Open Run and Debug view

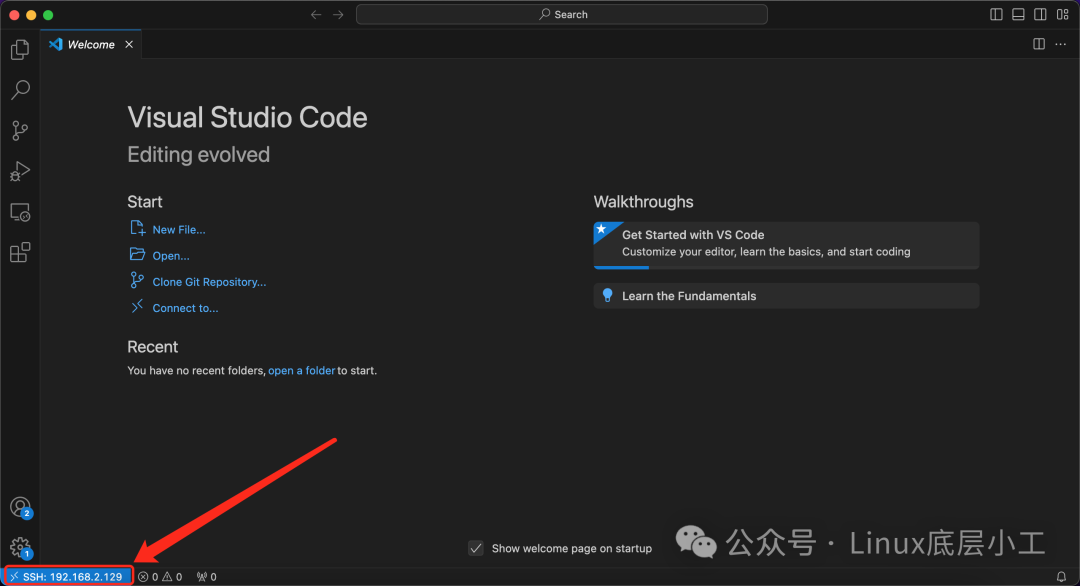click(20, 171)
